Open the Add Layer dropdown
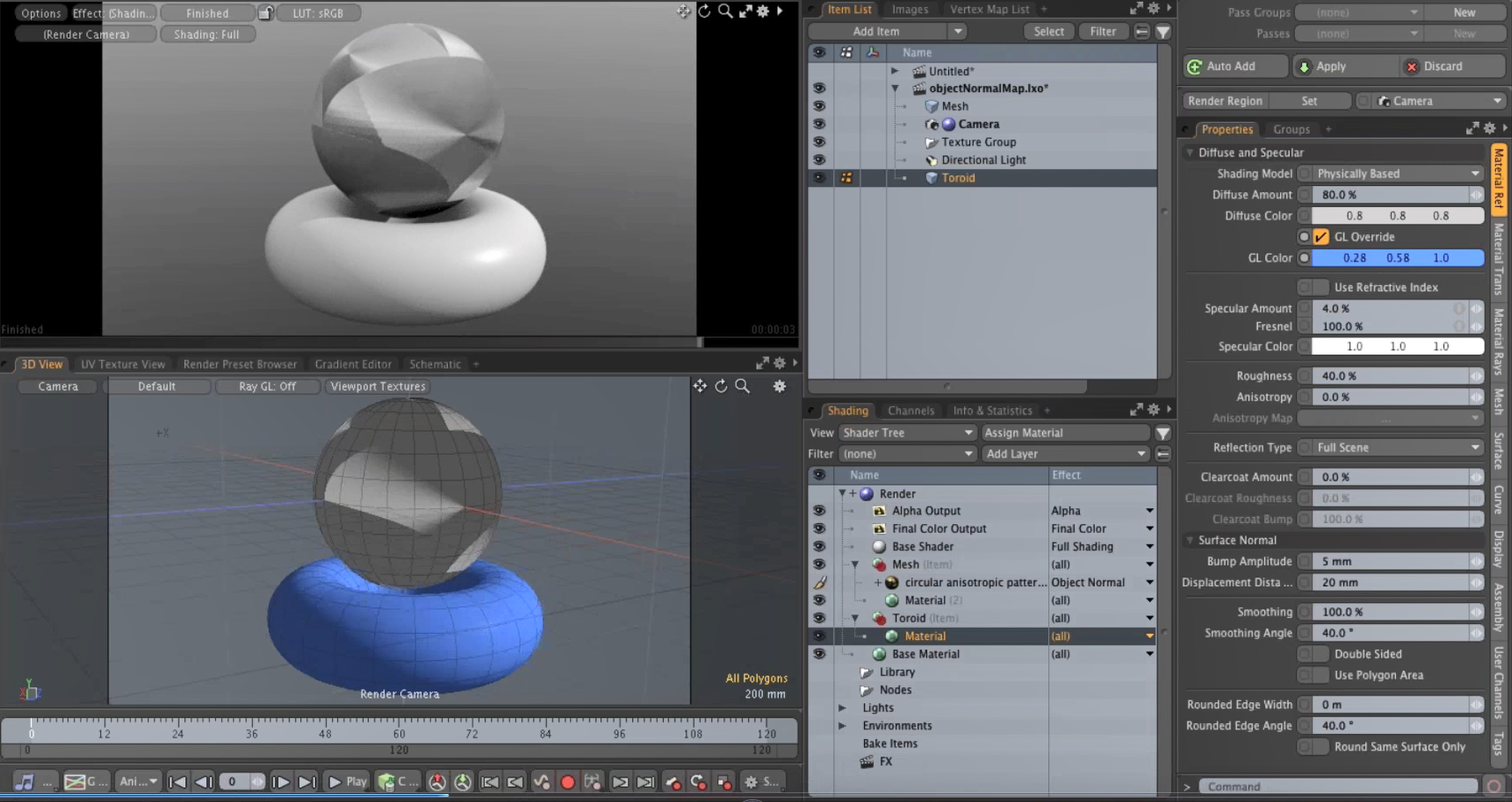The width and height of the screenshot is (1512, 802). click(1065, 454)
